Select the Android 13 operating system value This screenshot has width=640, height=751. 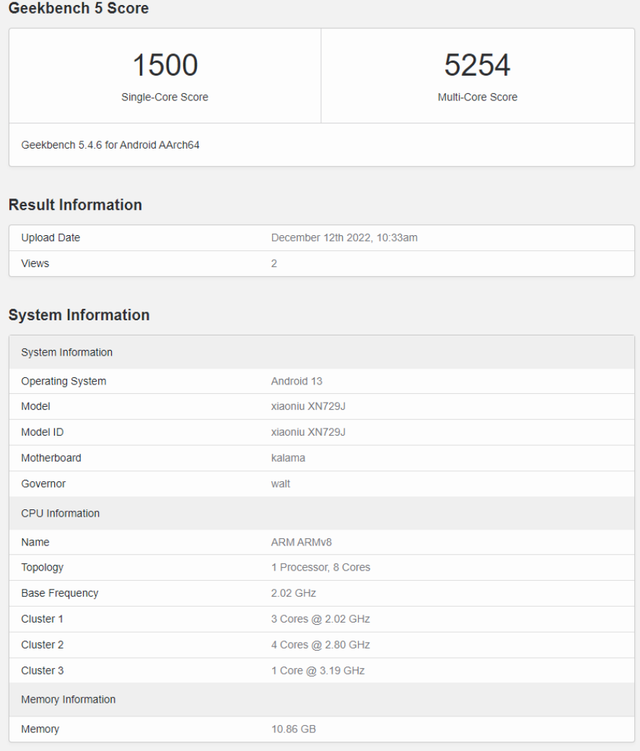pyautogui.click(x=296, y=381)
